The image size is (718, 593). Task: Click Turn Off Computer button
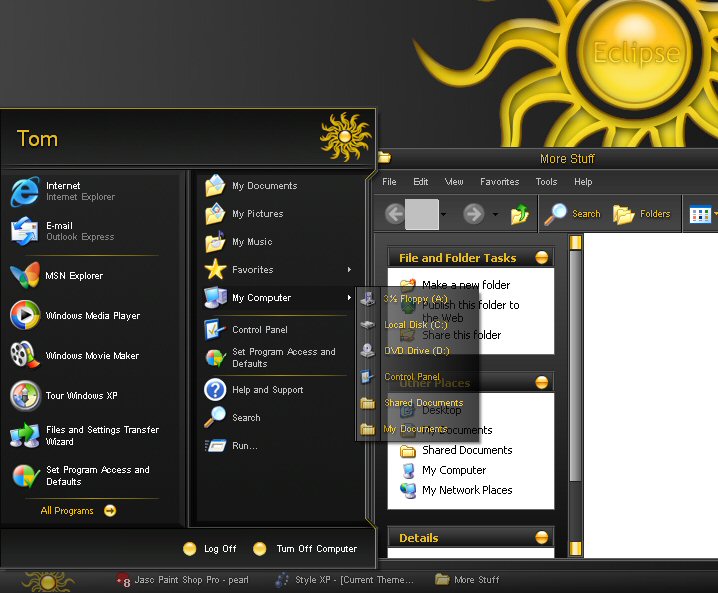click(305, 549)
